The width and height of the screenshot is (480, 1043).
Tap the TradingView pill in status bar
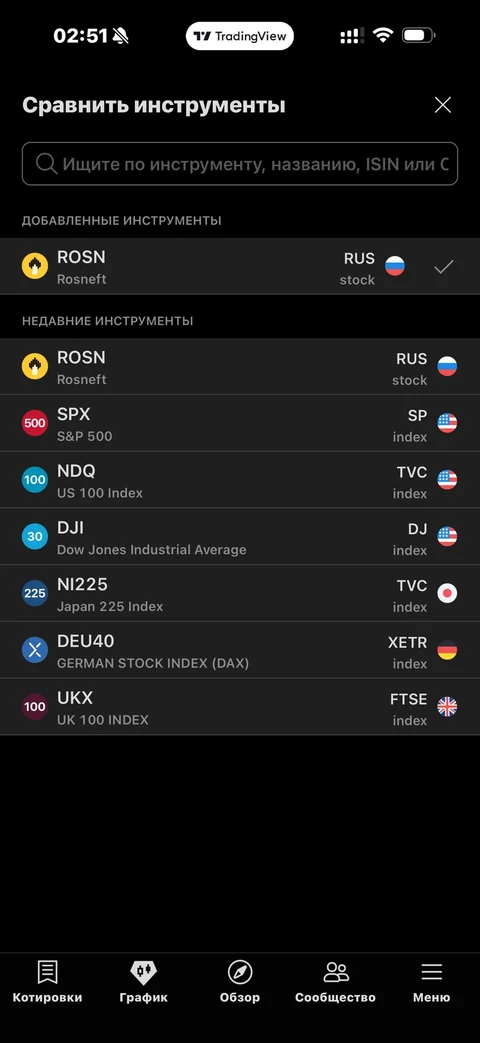tap(240, 36)
